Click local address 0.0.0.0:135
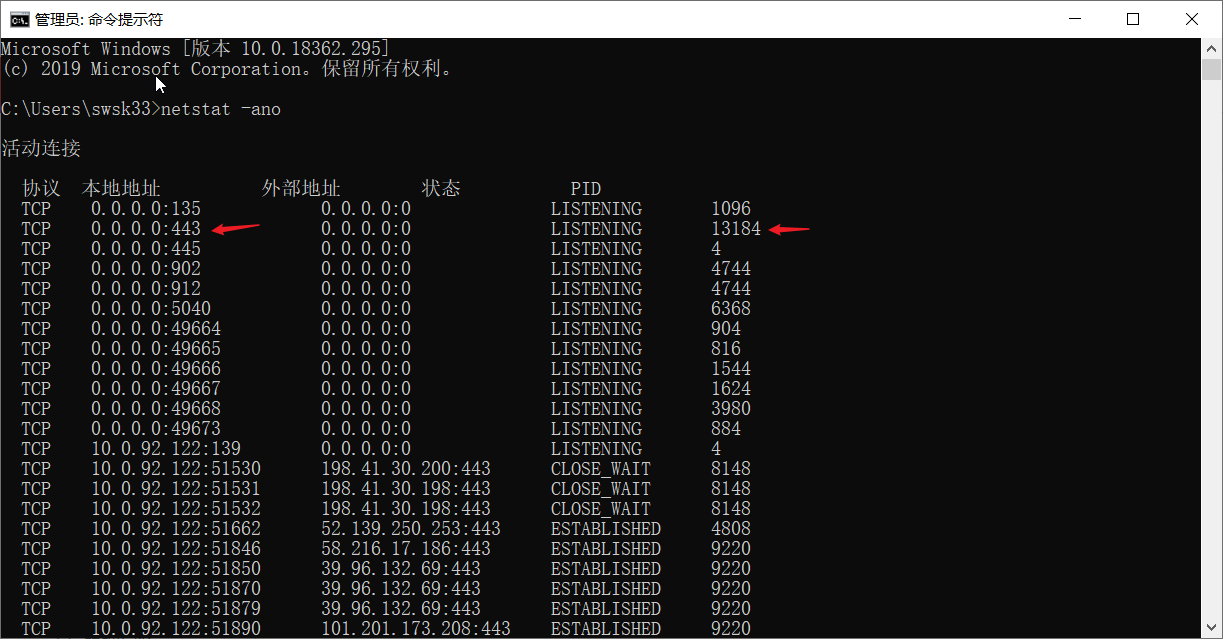Screen dimensions: 1223x639 tap(146, 209)
